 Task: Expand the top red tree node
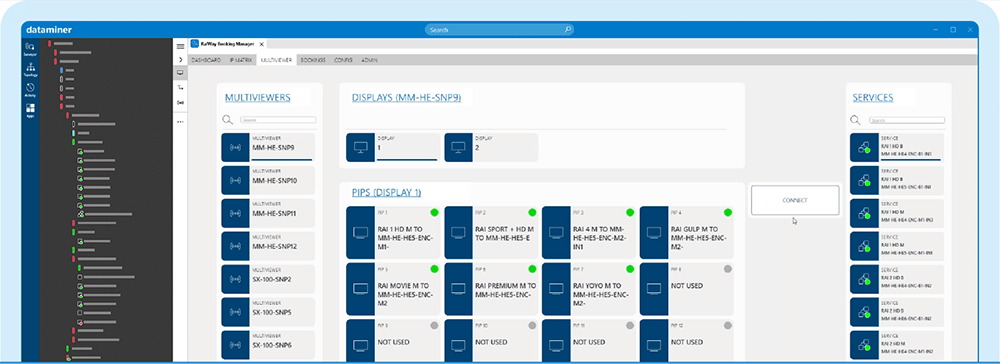coord(49,43)
